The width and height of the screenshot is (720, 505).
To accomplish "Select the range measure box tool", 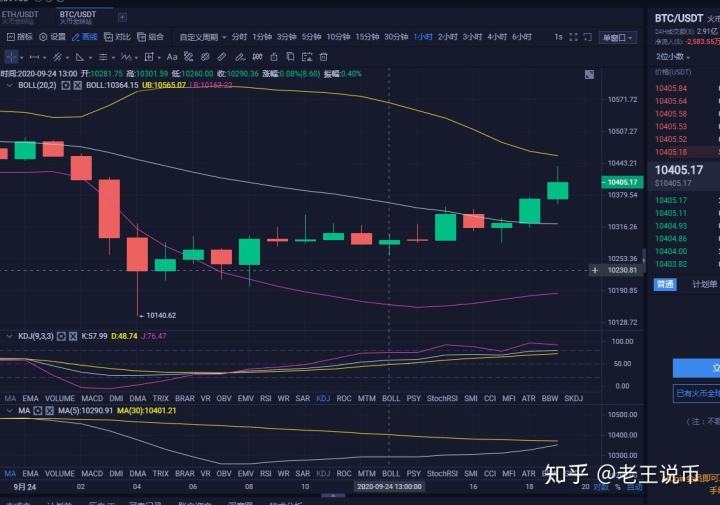I will point(149,57).
